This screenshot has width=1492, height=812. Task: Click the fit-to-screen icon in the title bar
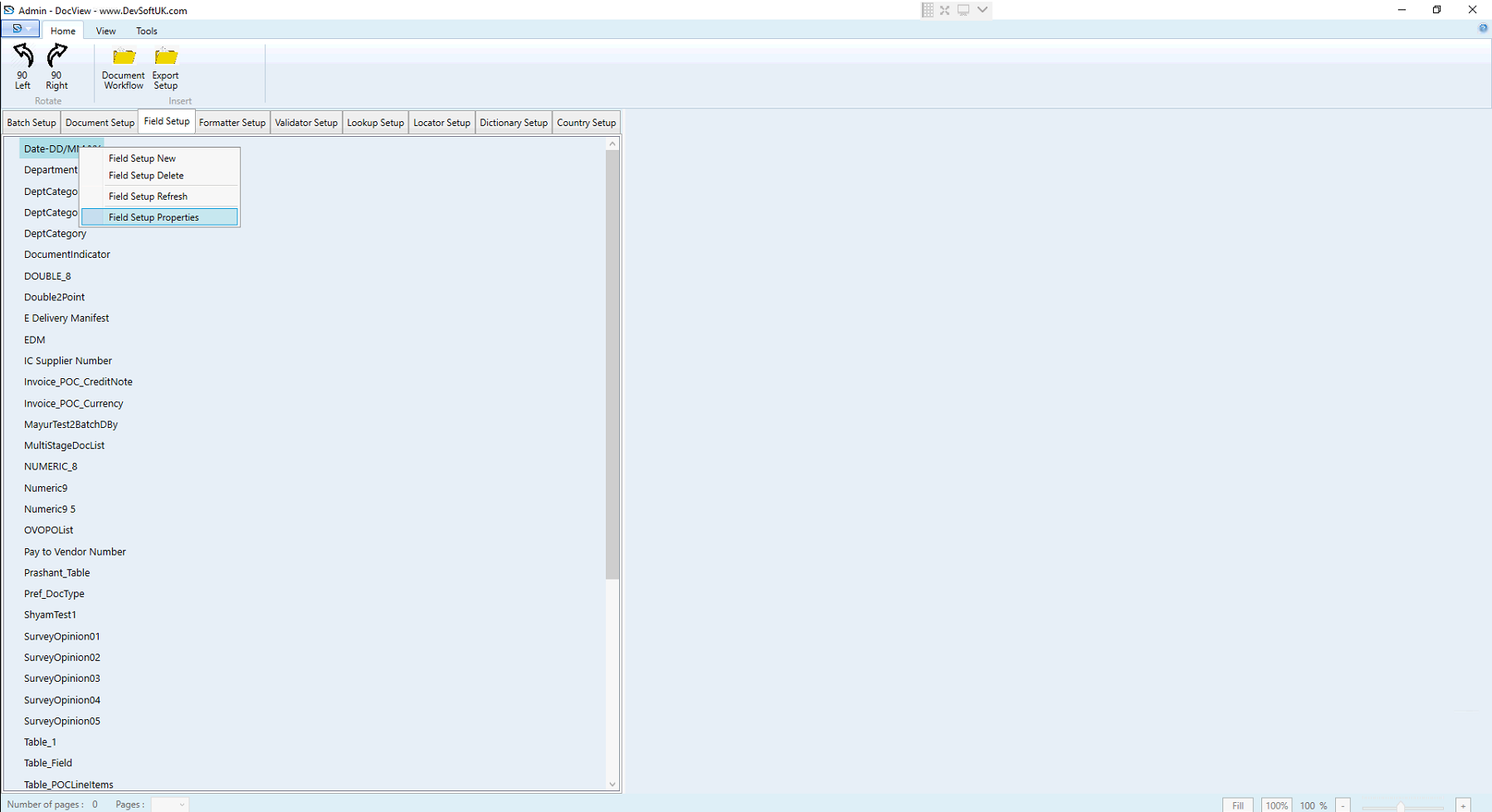944,9
